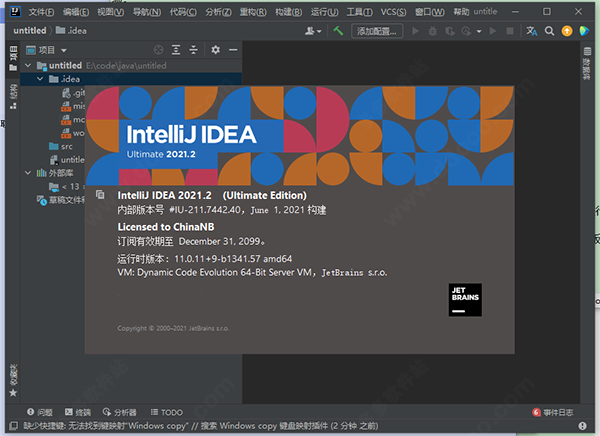
Task: Click the tool window toggle icon in status bar
Action: pyautogui.click(x=13, y=426)
